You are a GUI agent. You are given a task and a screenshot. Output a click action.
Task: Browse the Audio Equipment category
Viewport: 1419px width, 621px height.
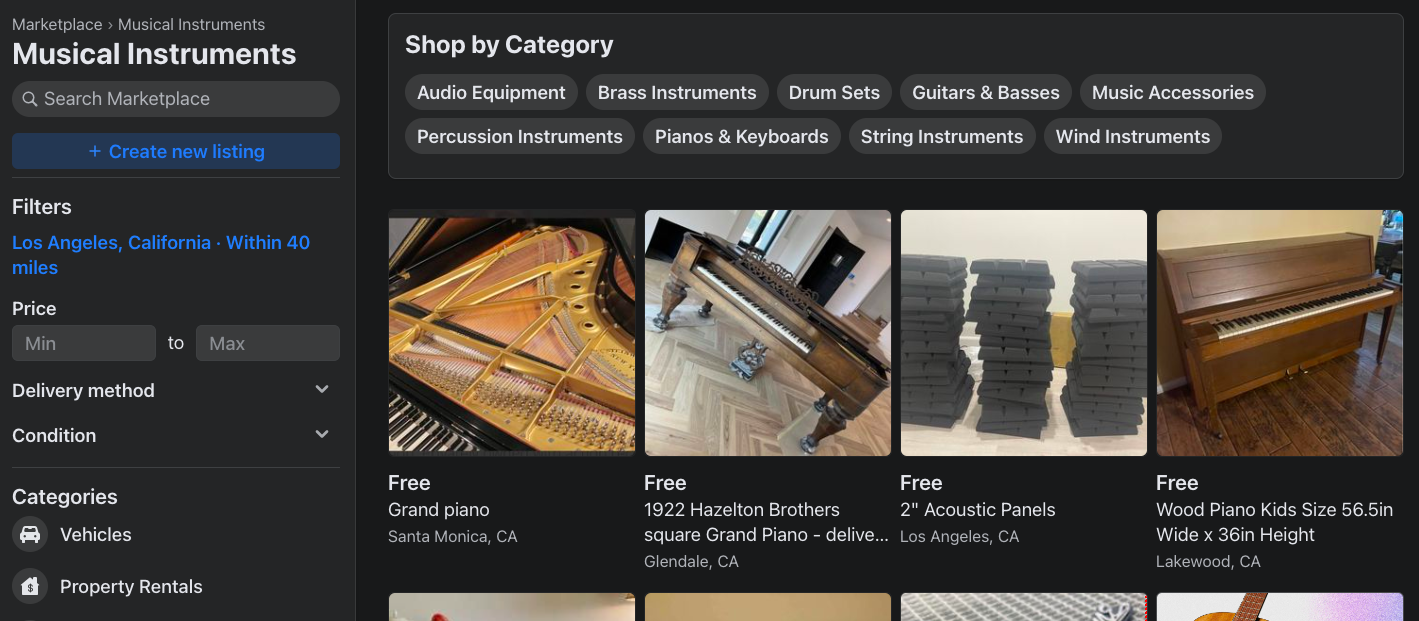click(491, 92)
